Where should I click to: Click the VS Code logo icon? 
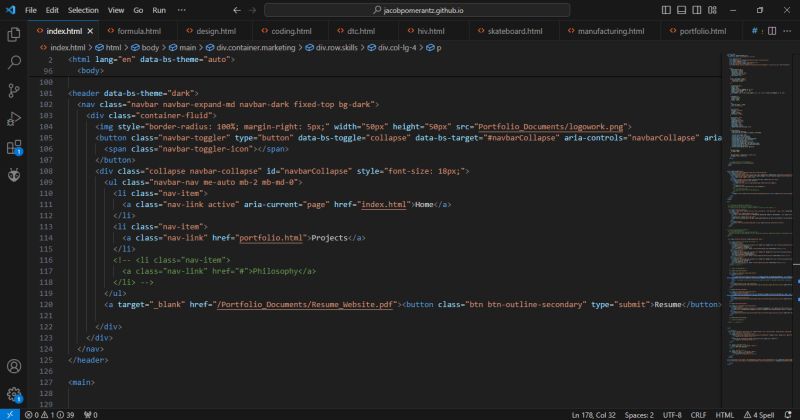[x=10, y=10]
